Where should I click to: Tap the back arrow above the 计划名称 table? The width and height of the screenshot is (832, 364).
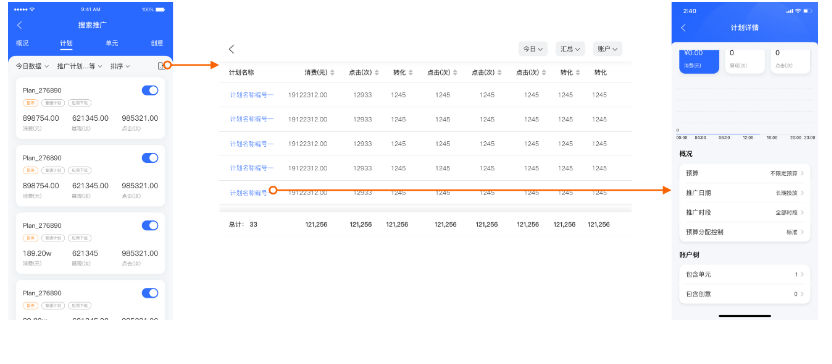click(x=231, y=49)
